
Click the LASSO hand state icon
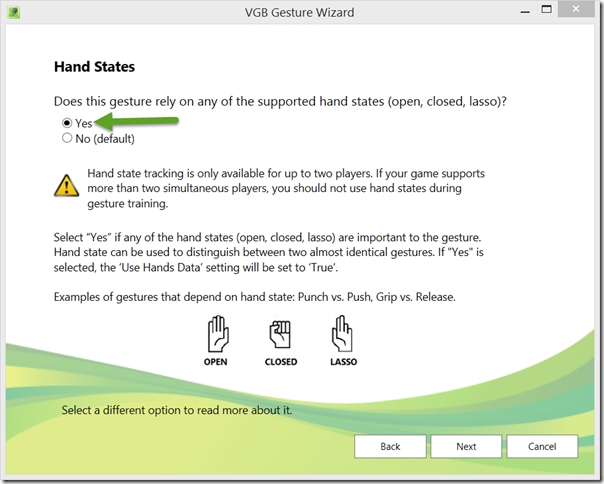point(342,334)
